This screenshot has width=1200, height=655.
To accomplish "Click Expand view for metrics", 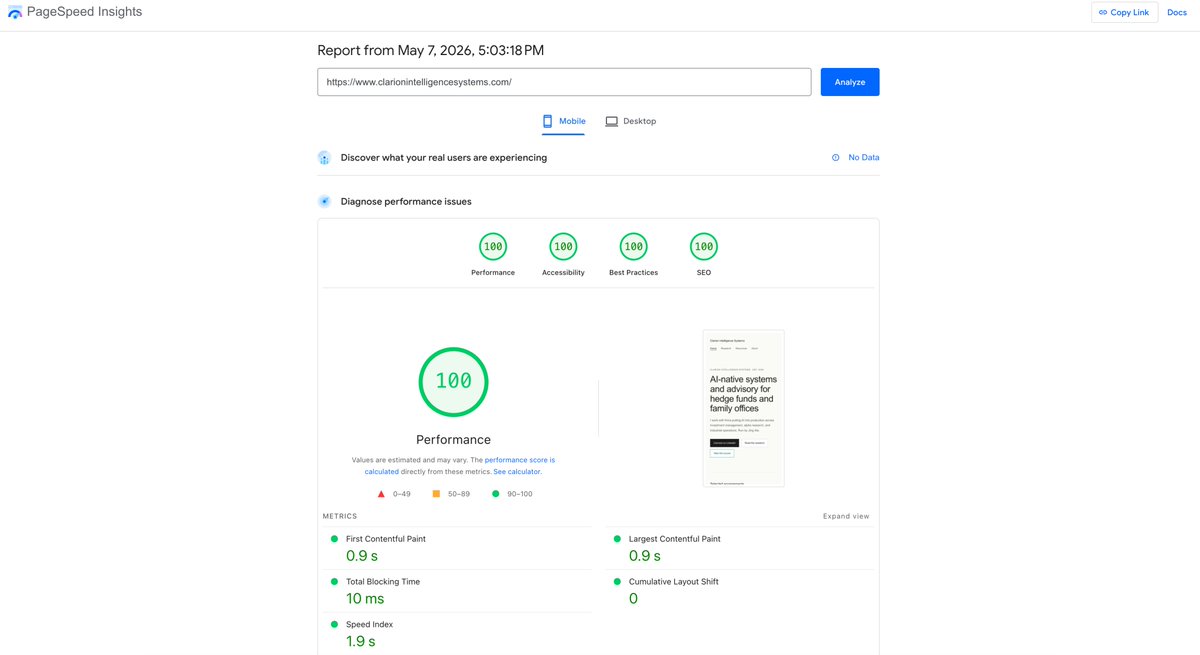I will 846,516.
